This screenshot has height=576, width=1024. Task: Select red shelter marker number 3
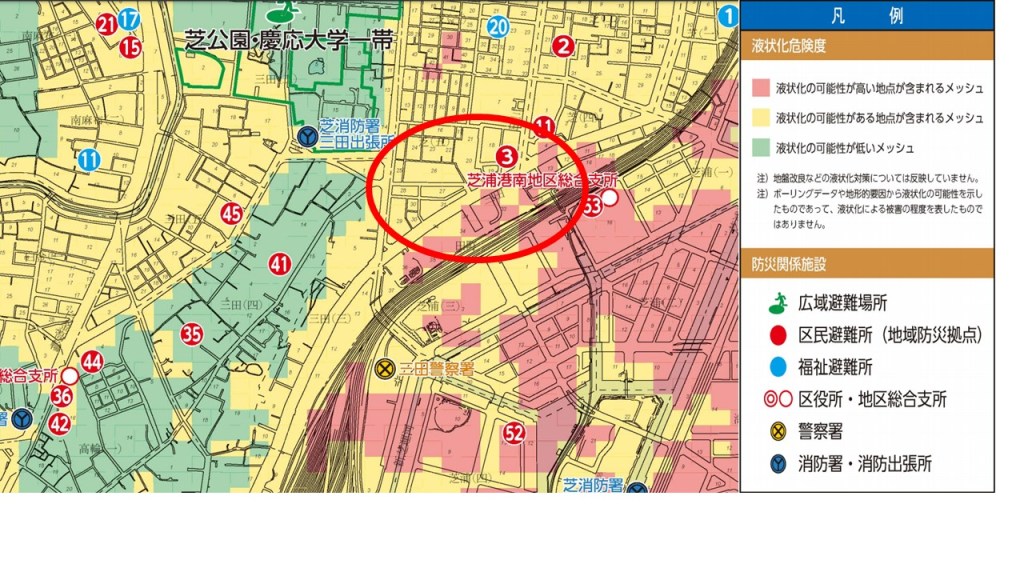click(506, 156)
